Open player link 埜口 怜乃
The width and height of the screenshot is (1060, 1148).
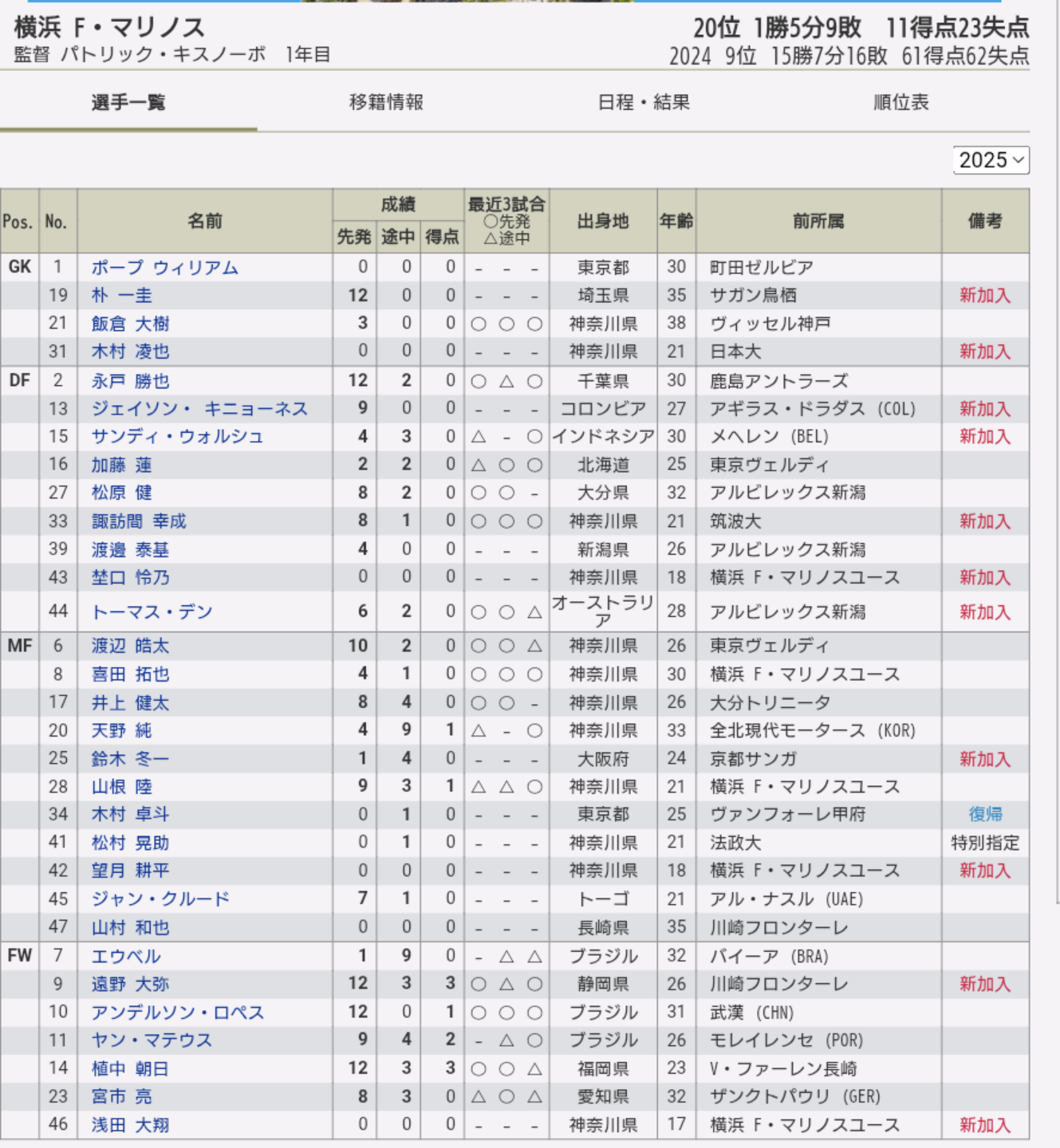[130, 577]
